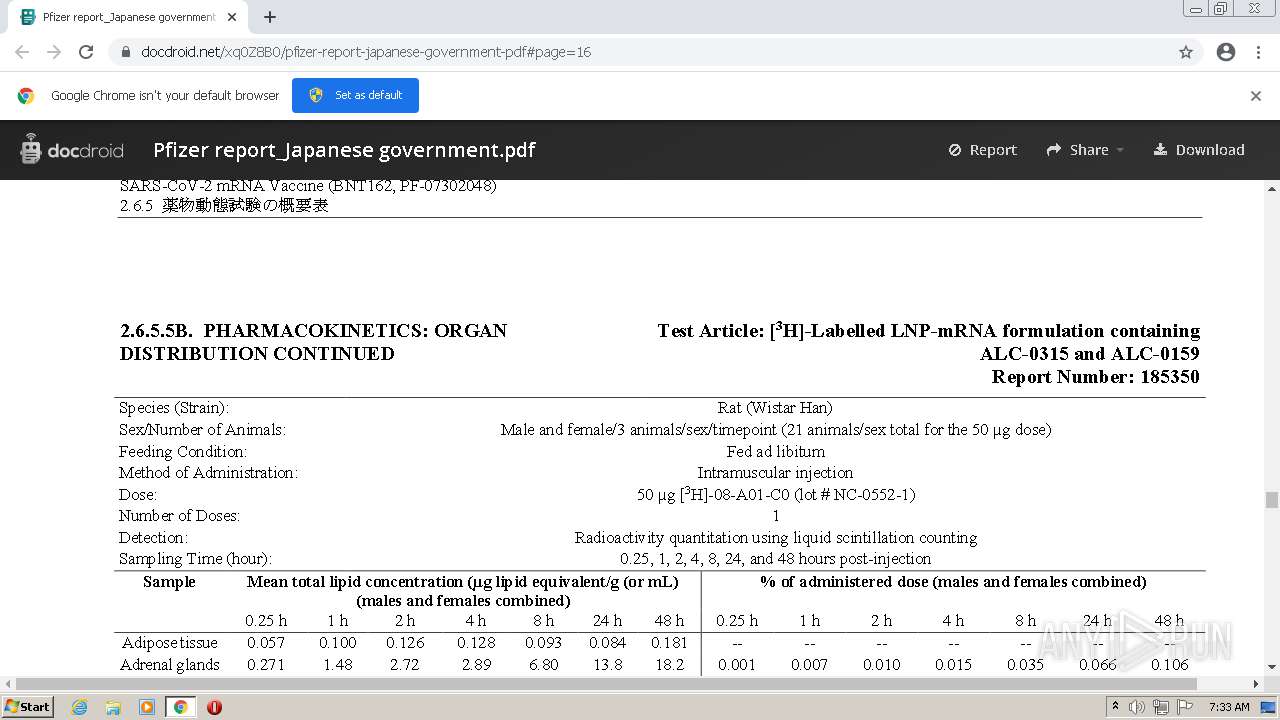This screenshot has height=720, width=1280.
Task: Click the 'Intramuscular injection' text
Action: [775, 473]
